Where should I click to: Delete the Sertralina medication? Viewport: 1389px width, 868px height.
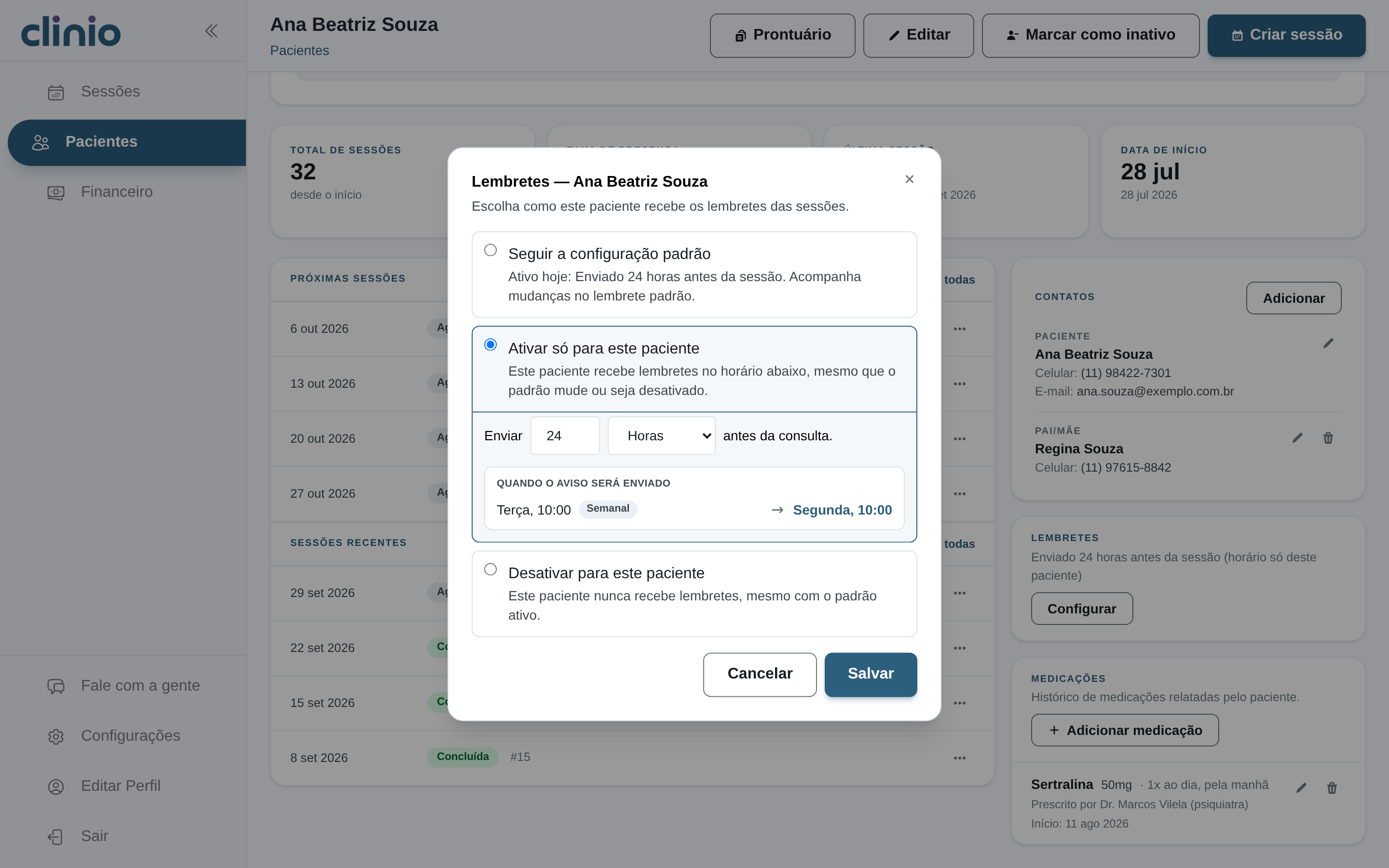pyautogui.click(x=1332, y=787)
